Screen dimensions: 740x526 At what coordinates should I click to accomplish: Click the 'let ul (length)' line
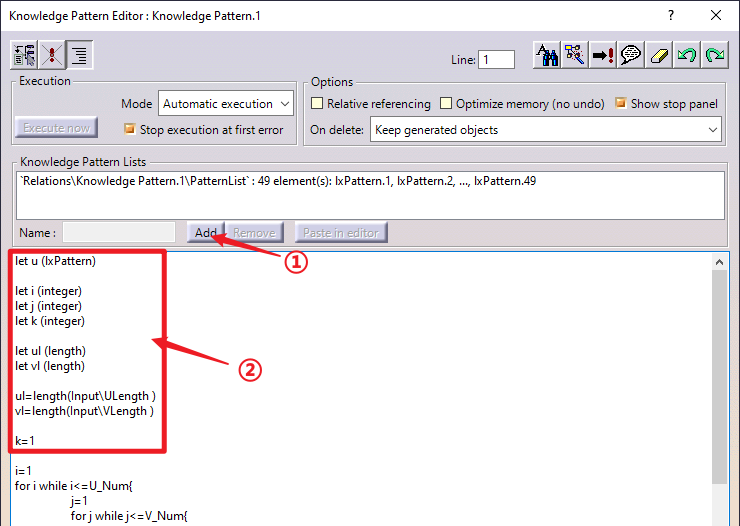(50, 351)
